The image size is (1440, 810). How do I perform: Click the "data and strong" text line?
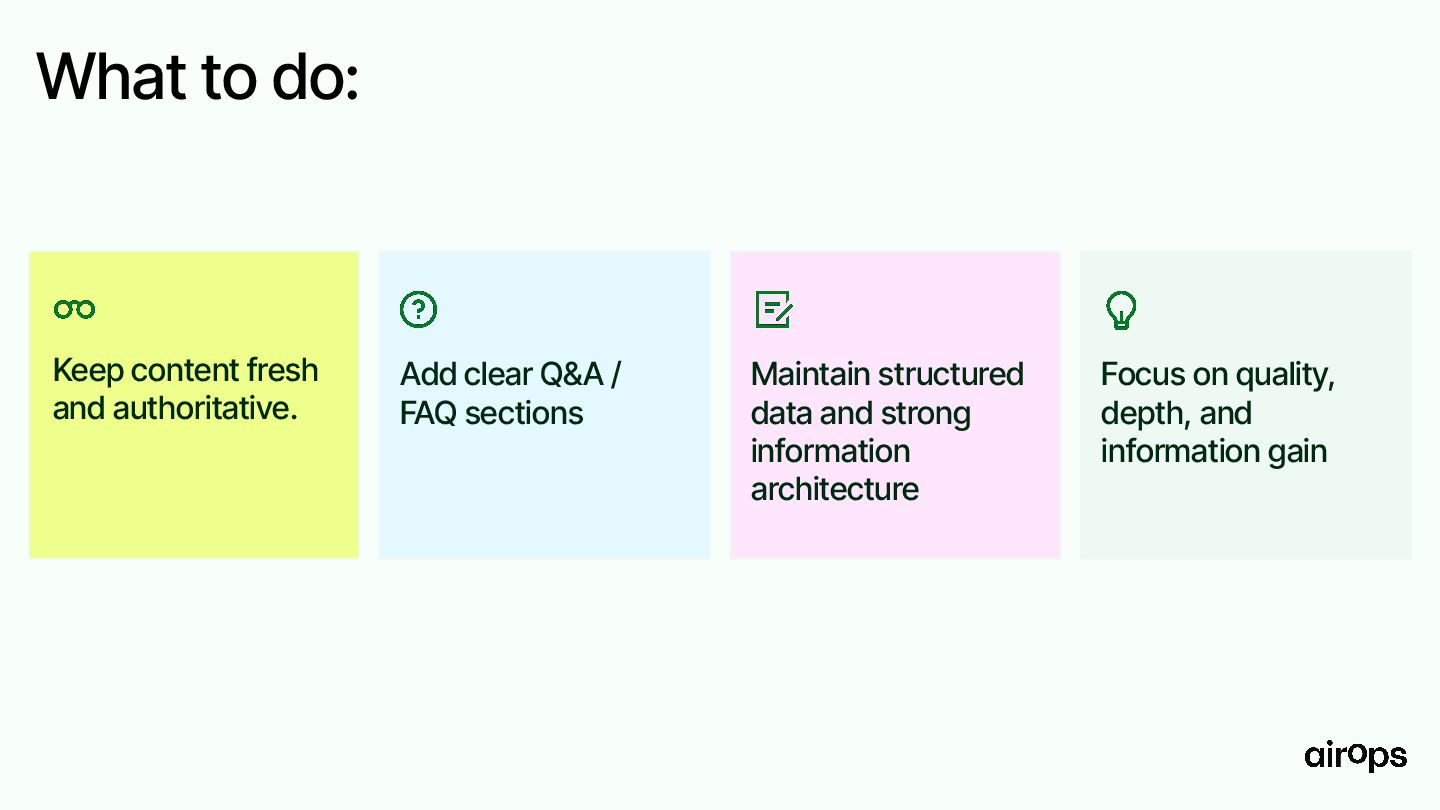[x=860, y=413]
